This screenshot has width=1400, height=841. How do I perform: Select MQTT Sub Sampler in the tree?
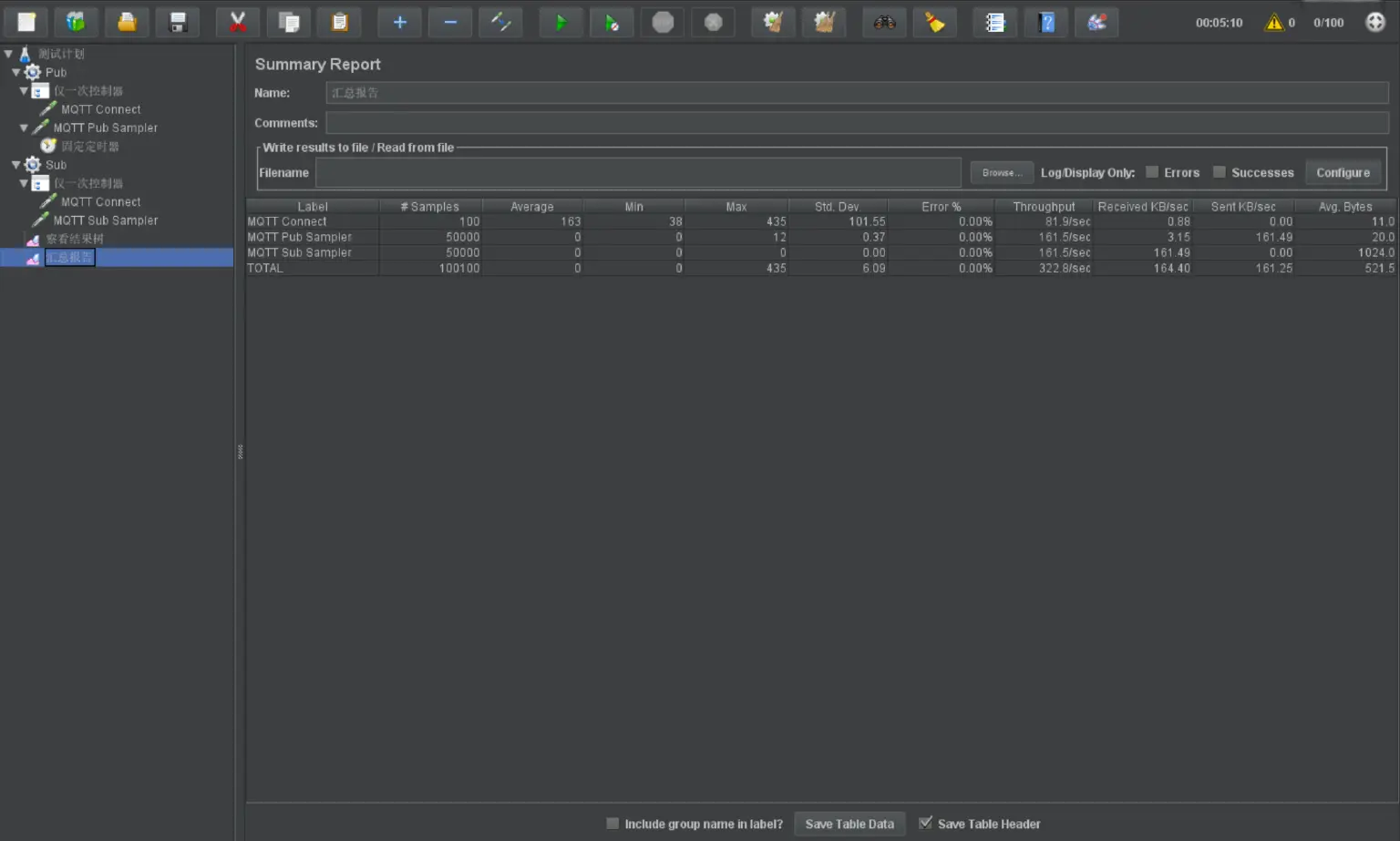coord(105,221)
